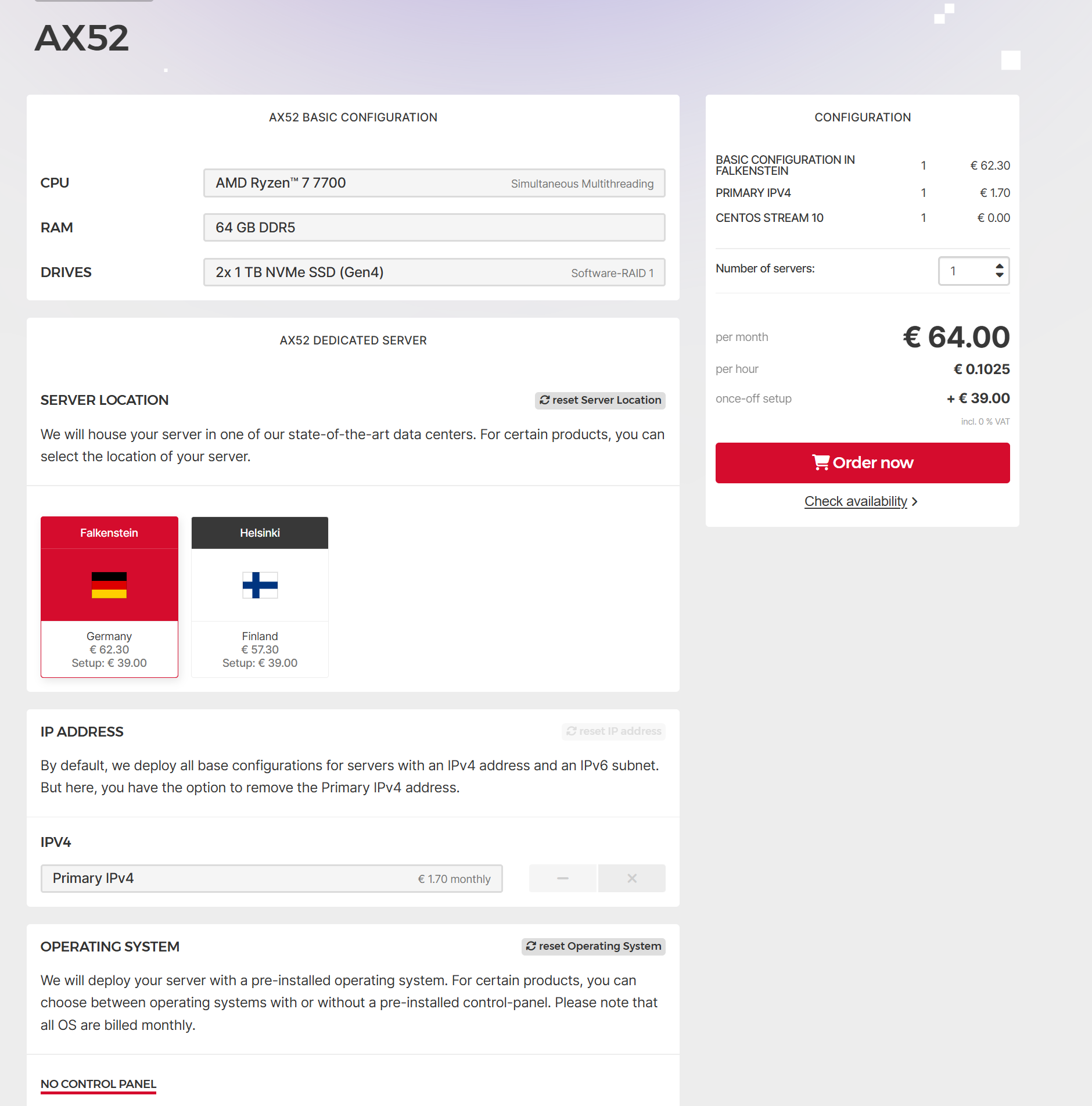Select the Helsinki location card
Viewport: 1092px width, 1106px height.
coord(260,597)
